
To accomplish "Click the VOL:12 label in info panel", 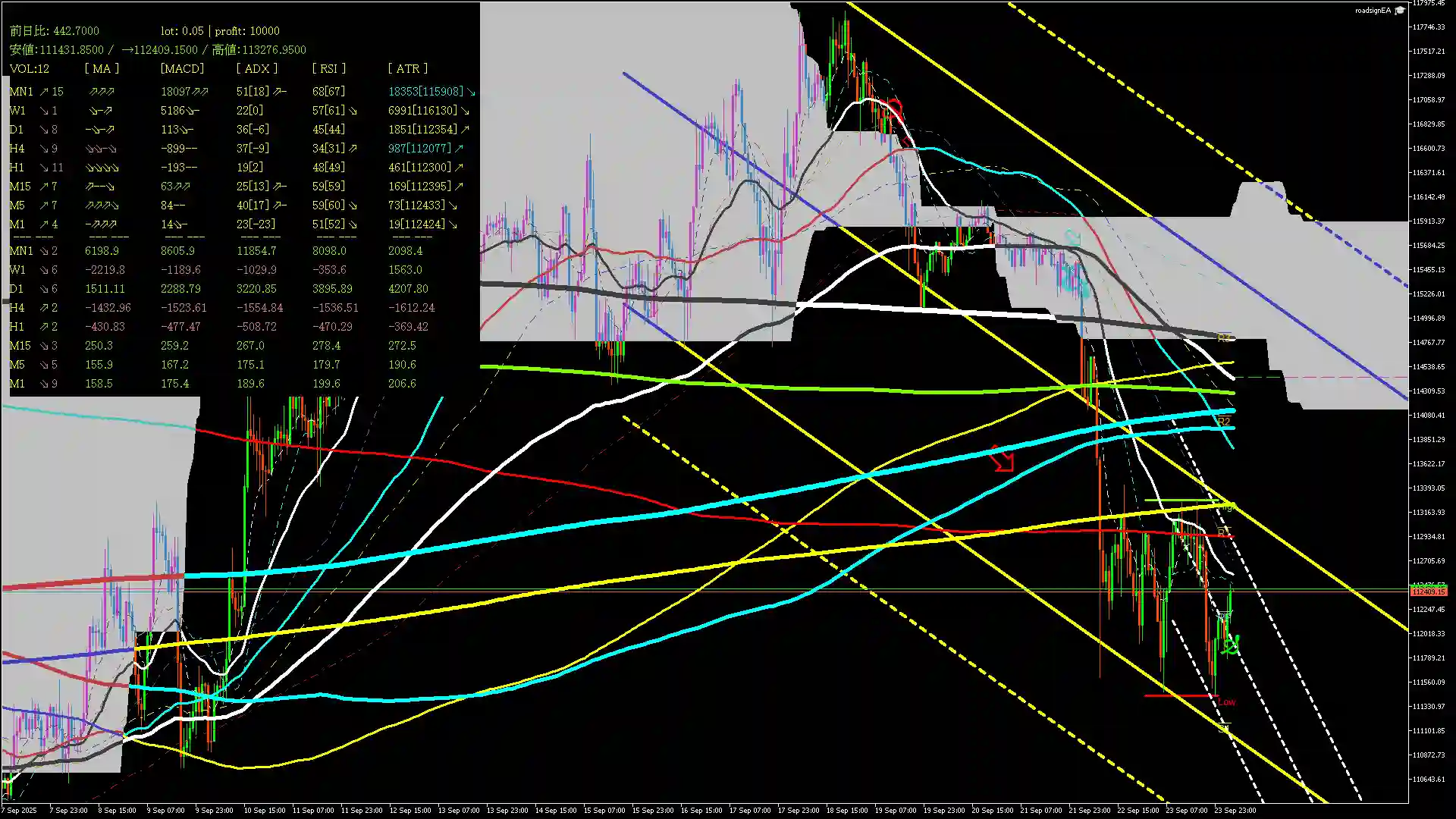I will (x=30, y=69).
